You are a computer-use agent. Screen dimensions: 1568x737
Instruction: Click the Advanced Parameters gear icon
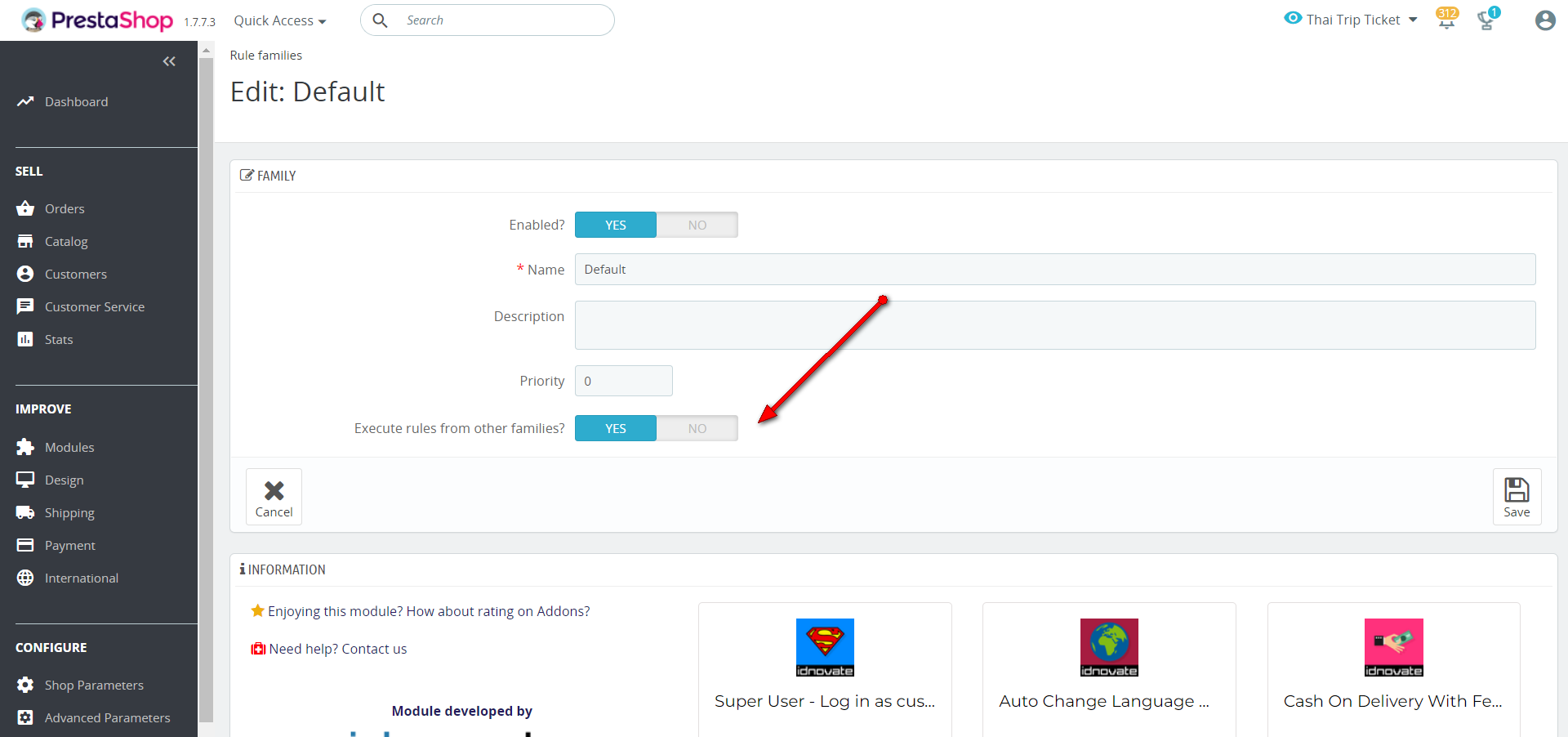(x=25, y=717)
